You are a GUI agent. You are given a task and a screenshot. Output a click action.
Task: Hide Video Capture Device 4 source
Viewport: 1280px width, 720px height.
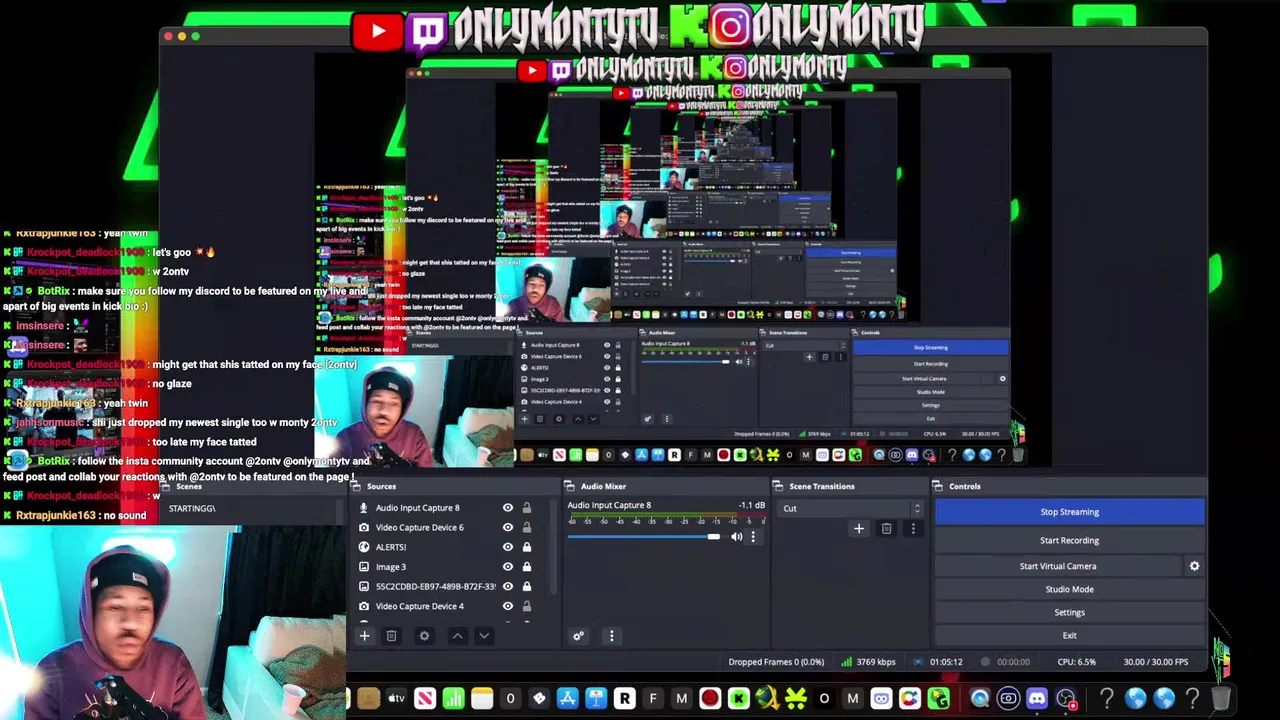(x=508, y=606)
